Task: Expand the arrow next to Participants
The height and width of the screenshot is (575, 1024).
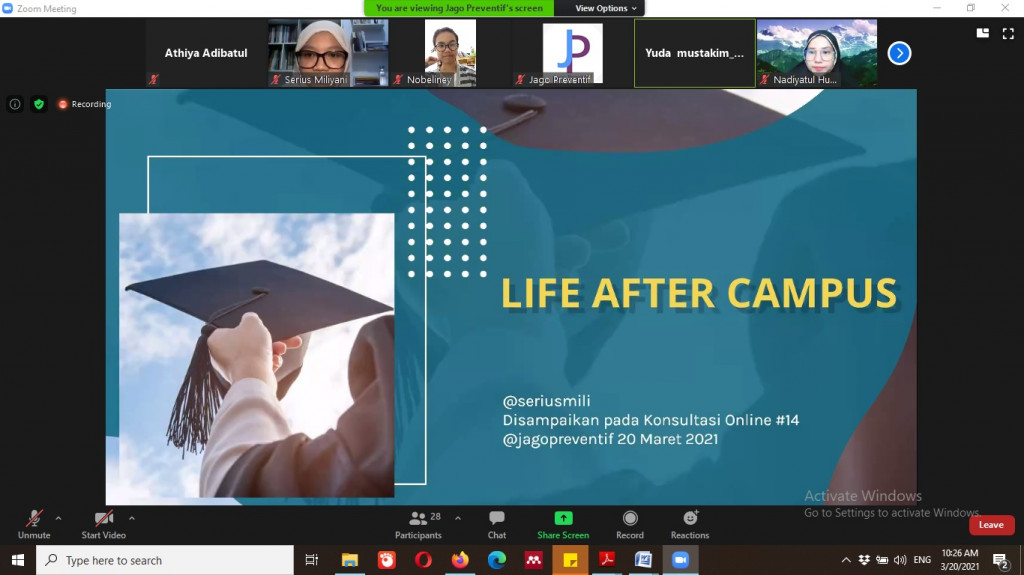Action: [458, 518]
